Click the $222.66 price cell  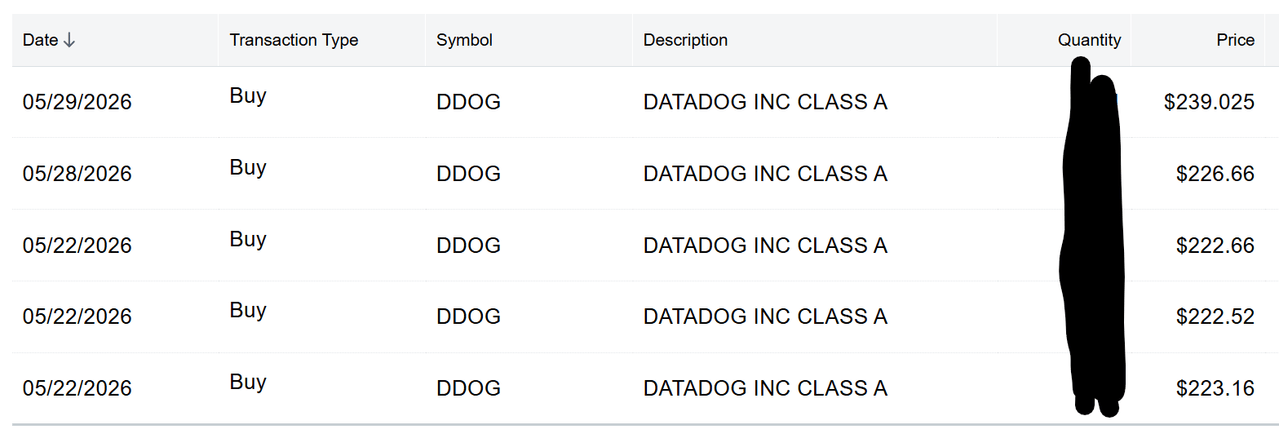tap(1215, 245)
